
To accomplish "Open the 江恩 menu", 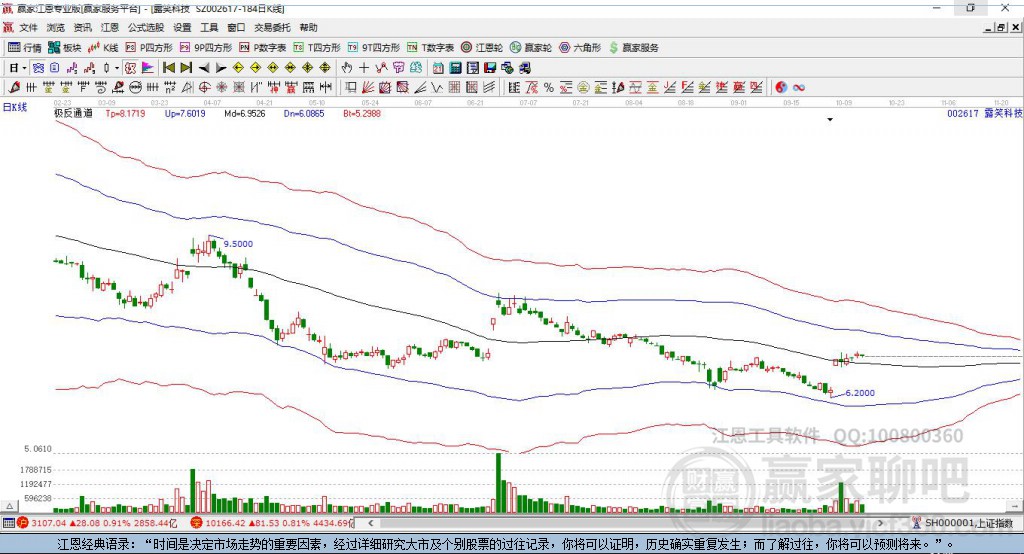I will point(110,27).
